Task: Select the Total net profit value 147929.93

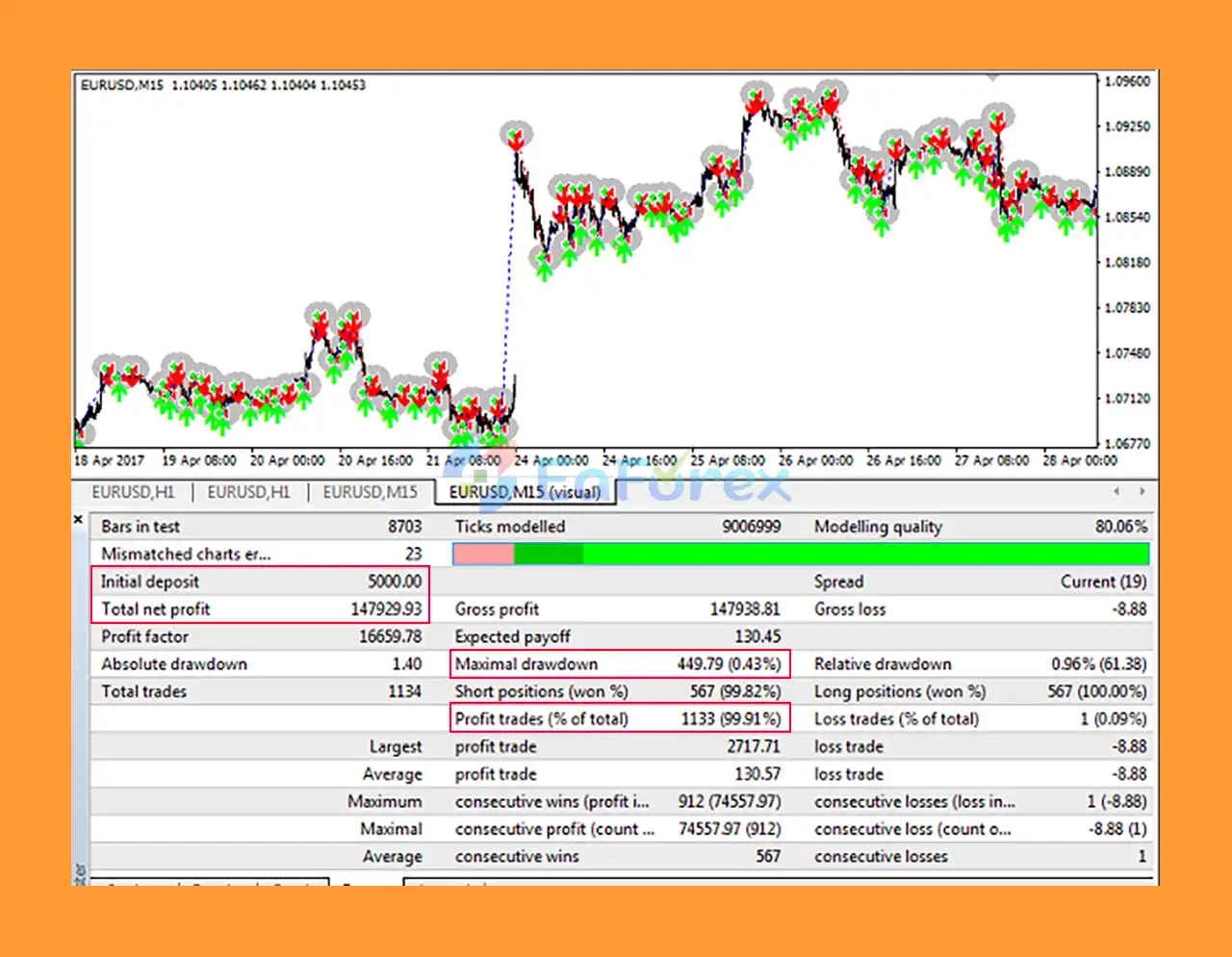Action: click(x=389, y=608)
